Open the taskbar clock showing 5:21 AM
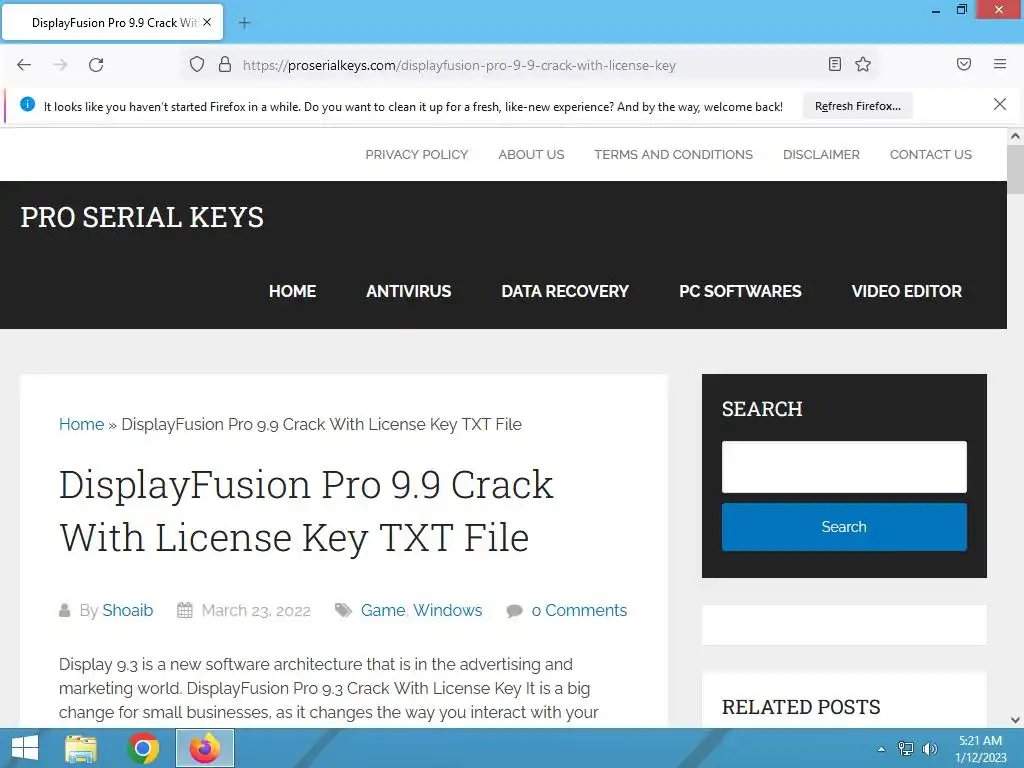This screenshot has height=768, width=1024. click(x=980, y=749)
